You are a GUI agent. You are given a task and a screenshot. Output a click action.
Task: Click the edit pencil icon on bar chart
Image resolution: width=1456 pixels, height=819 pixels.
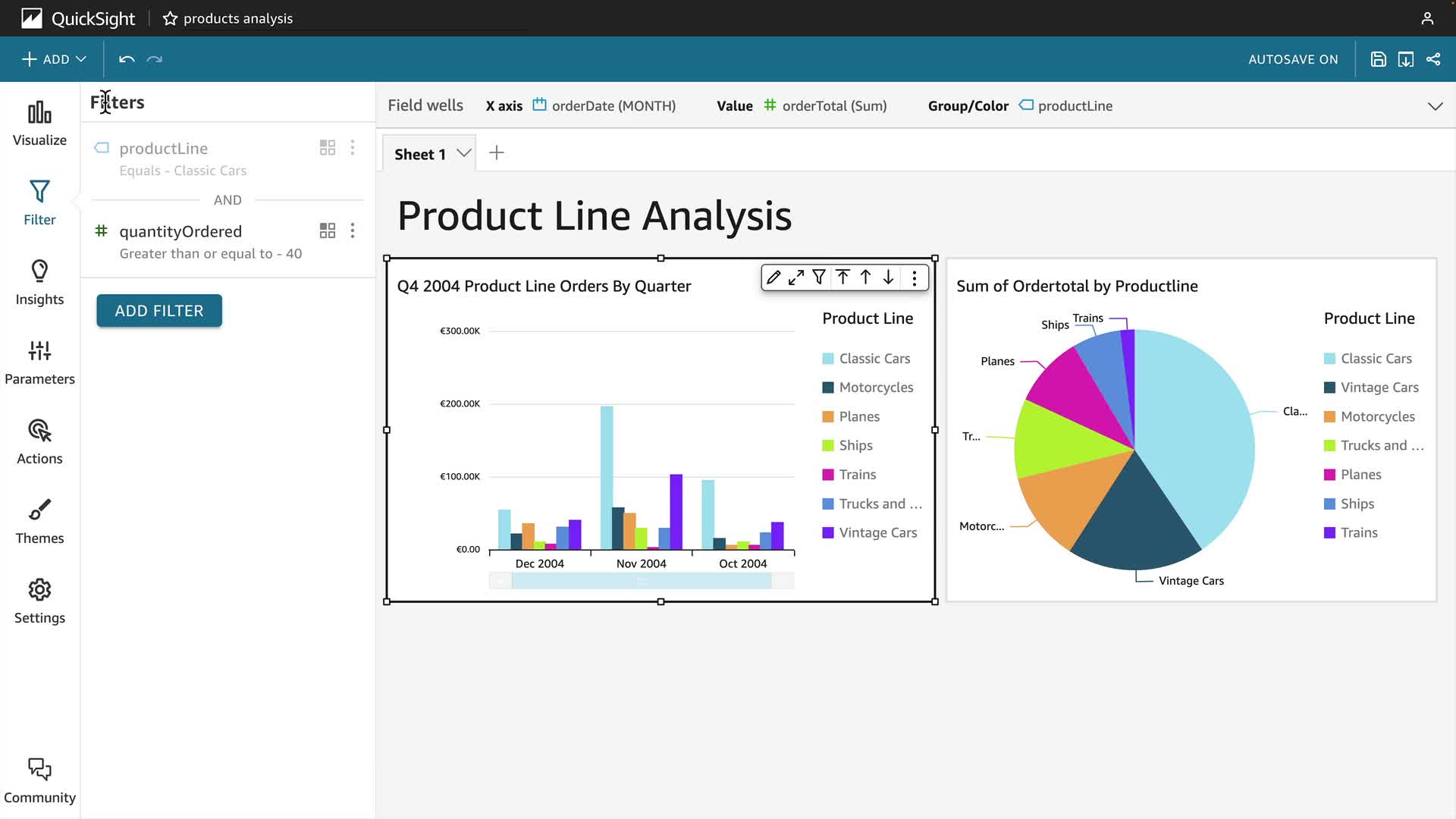pos(773,278)
